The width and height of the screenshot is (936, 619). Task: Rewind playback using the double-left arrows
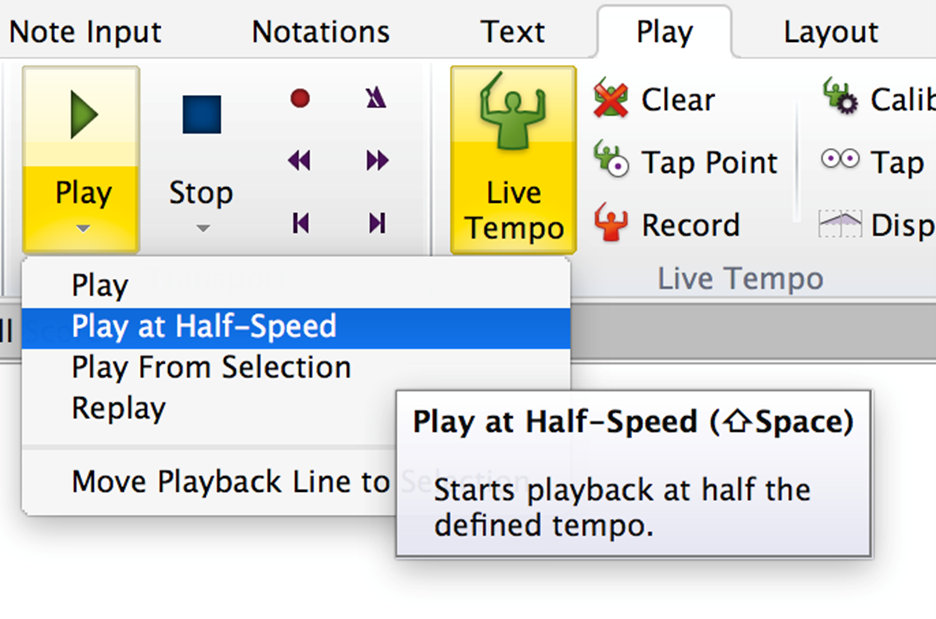(299, 161)
